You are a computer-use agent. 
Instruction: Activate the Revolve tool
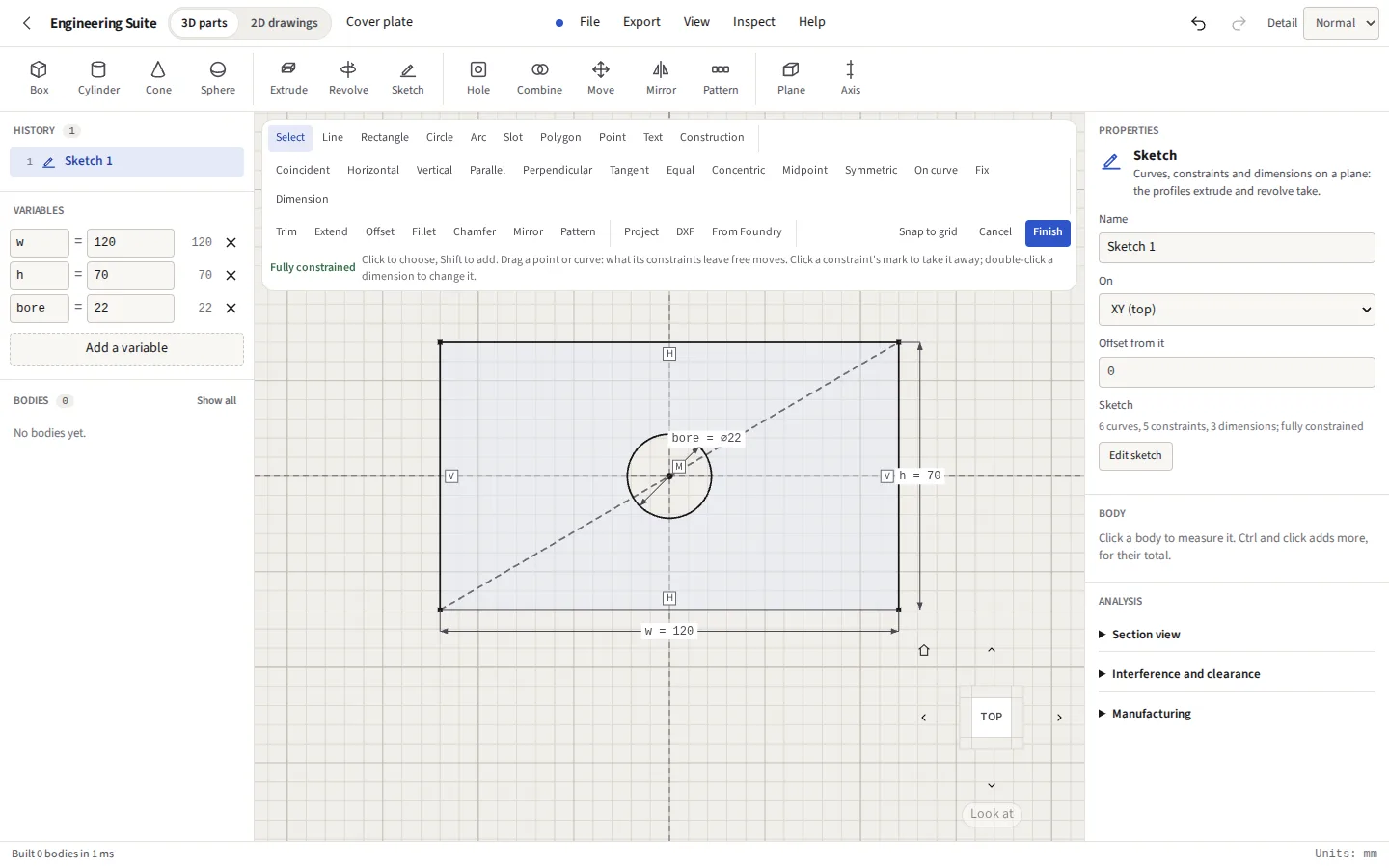[x=348, y=78]
